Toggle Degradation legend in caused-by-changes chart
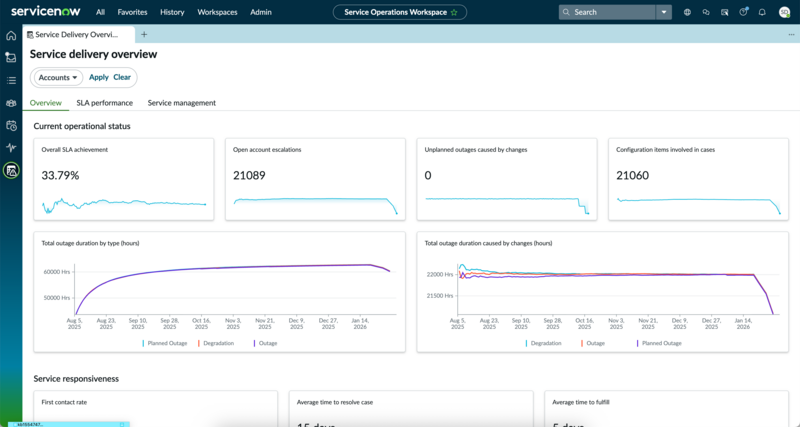The image size is (800, 427). tap(543, 343)
